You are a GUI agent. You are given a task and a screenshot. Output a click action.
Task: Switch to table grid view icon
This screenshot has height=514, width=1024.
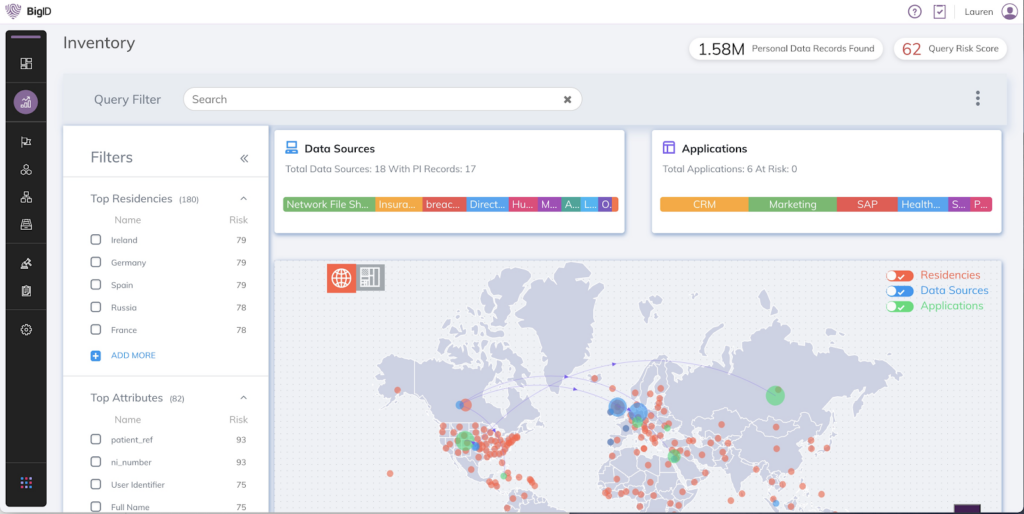[x=371, y=278]
